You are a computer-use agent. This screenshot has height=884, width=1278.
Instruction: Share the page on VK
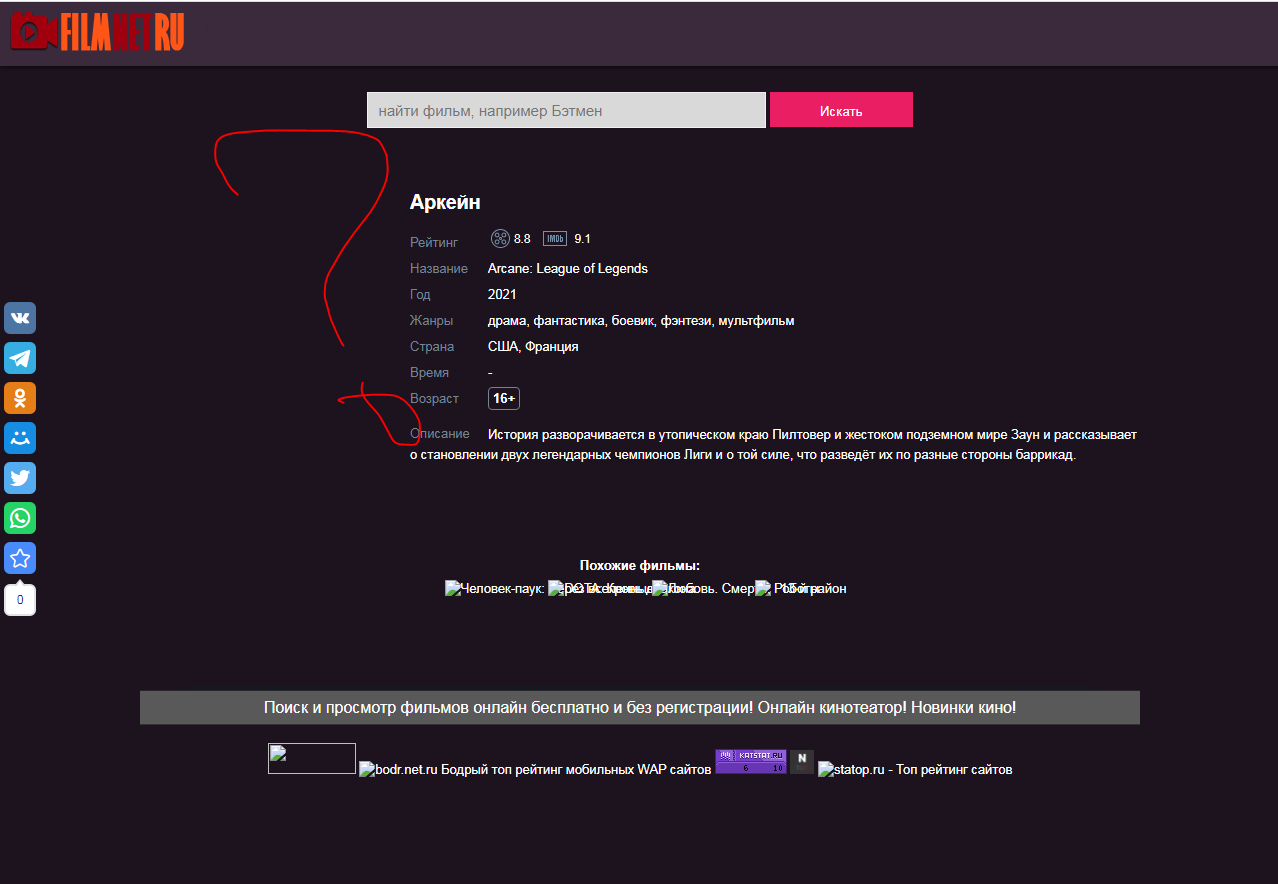[20, 318]
